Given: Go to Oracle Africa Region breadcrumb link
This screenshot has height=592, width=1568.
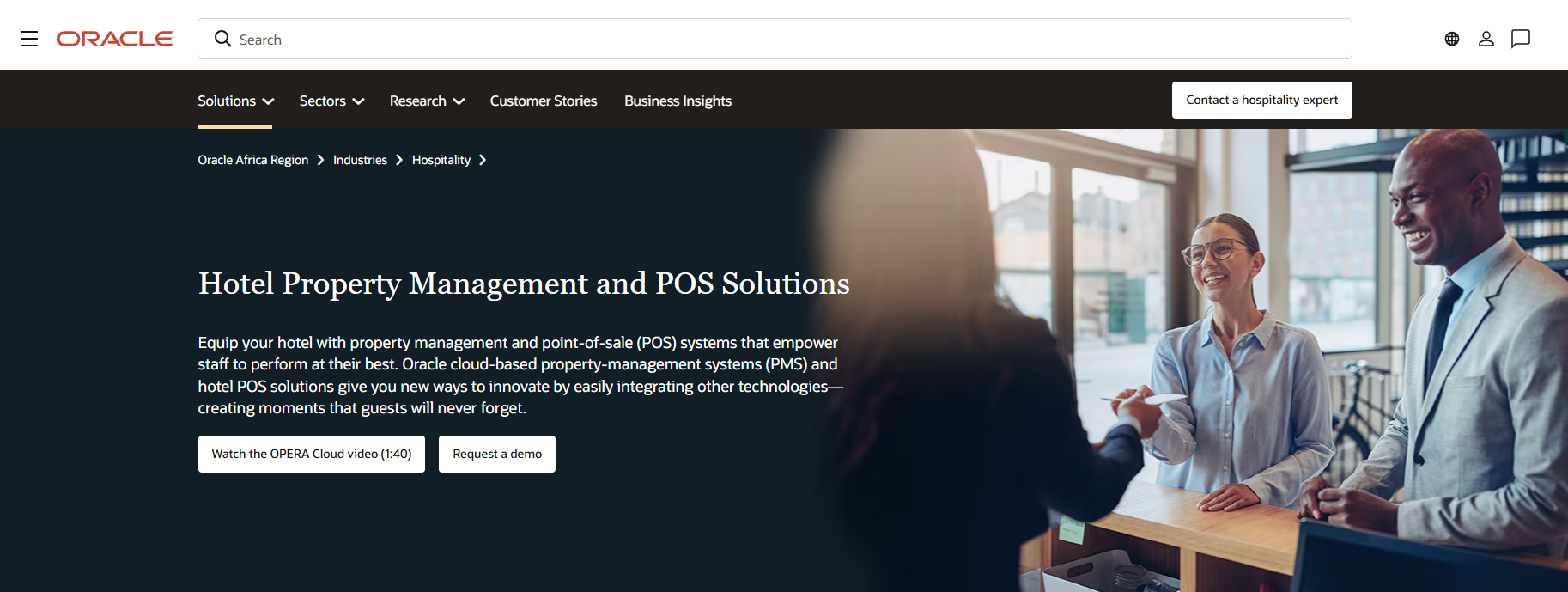Looking at the screenshot, I should pyautogui.click(x=253, y=160).
